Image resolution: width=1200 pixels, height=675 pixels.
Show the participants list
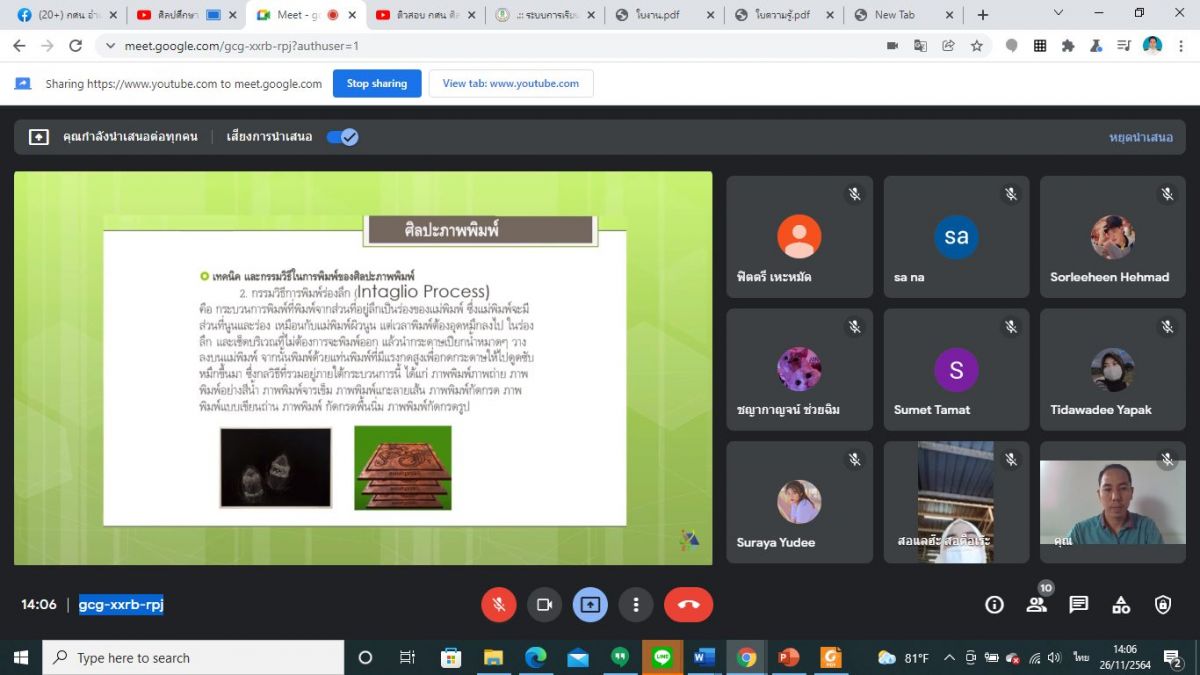[x=1036, y=605]
